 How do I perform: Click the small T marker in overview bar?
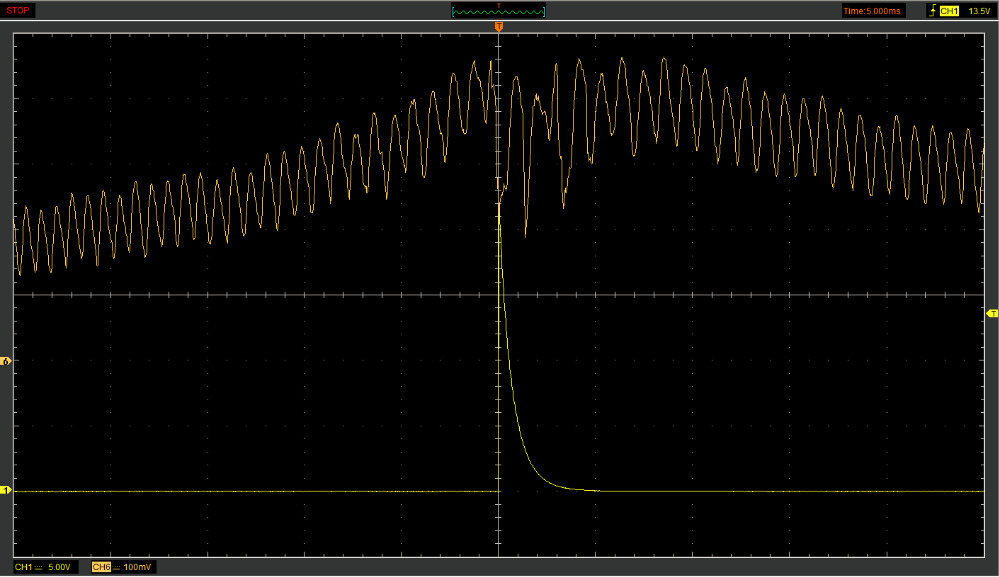click(x=498, y=5)
